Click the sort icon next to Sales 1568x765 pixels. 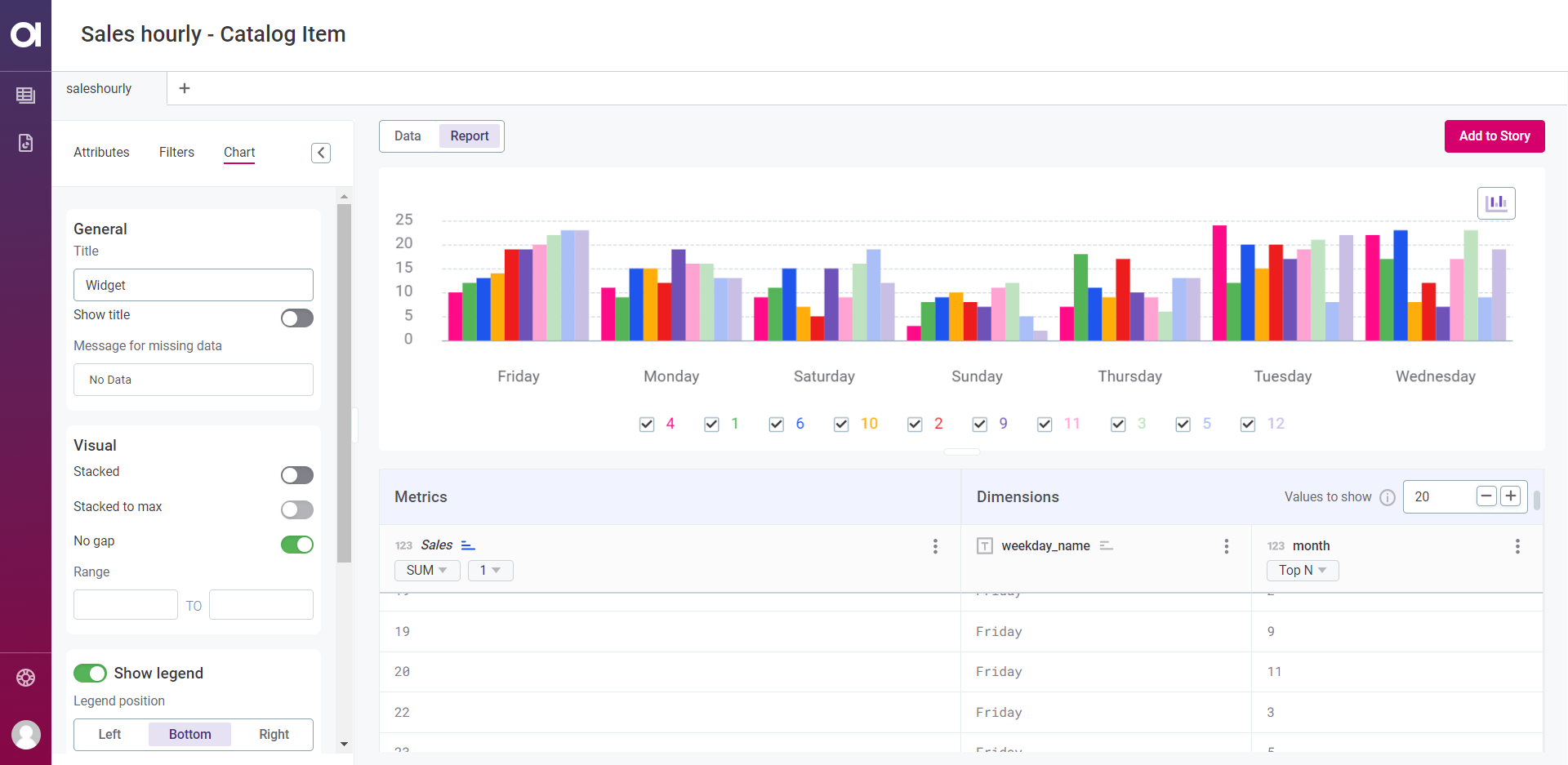click(x=468, y=544)
